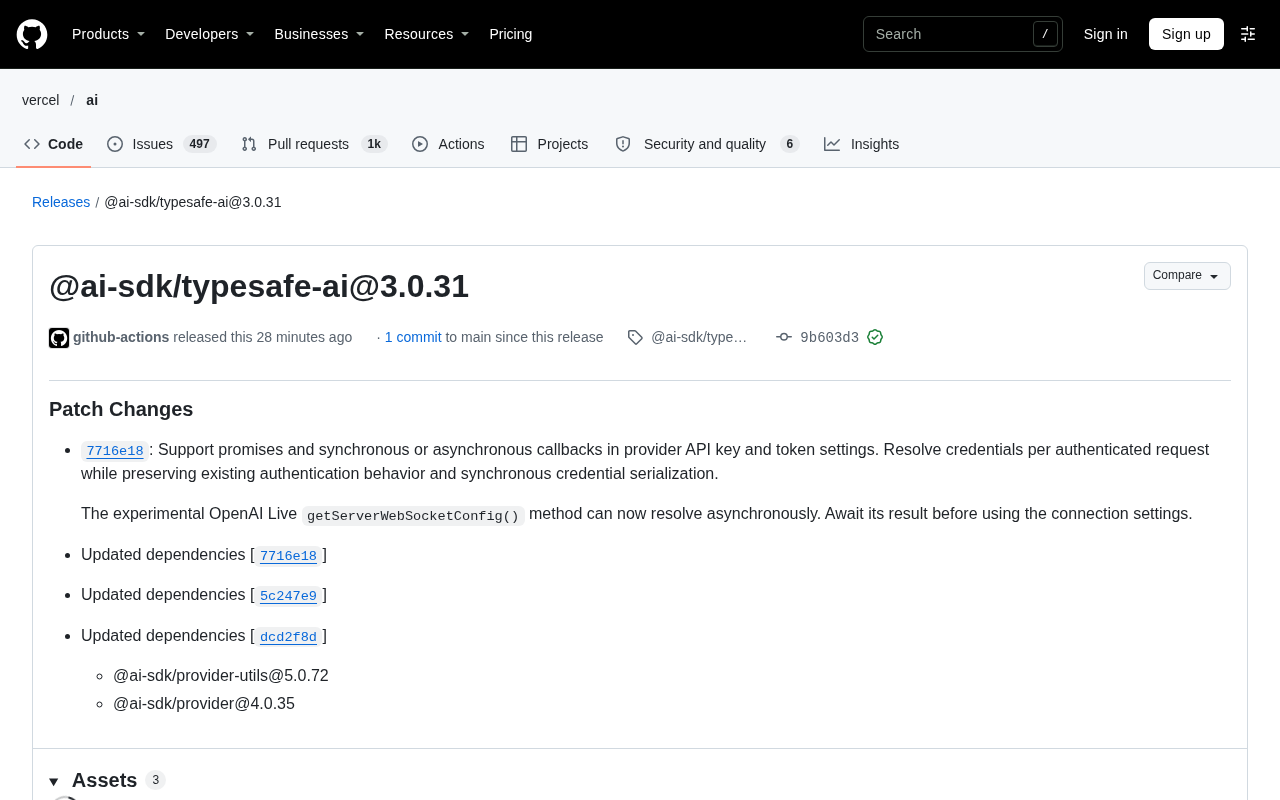Open the 5c247e9 commit link
1280x800 pixels.
pyautogui.click(x=288, y=596)
